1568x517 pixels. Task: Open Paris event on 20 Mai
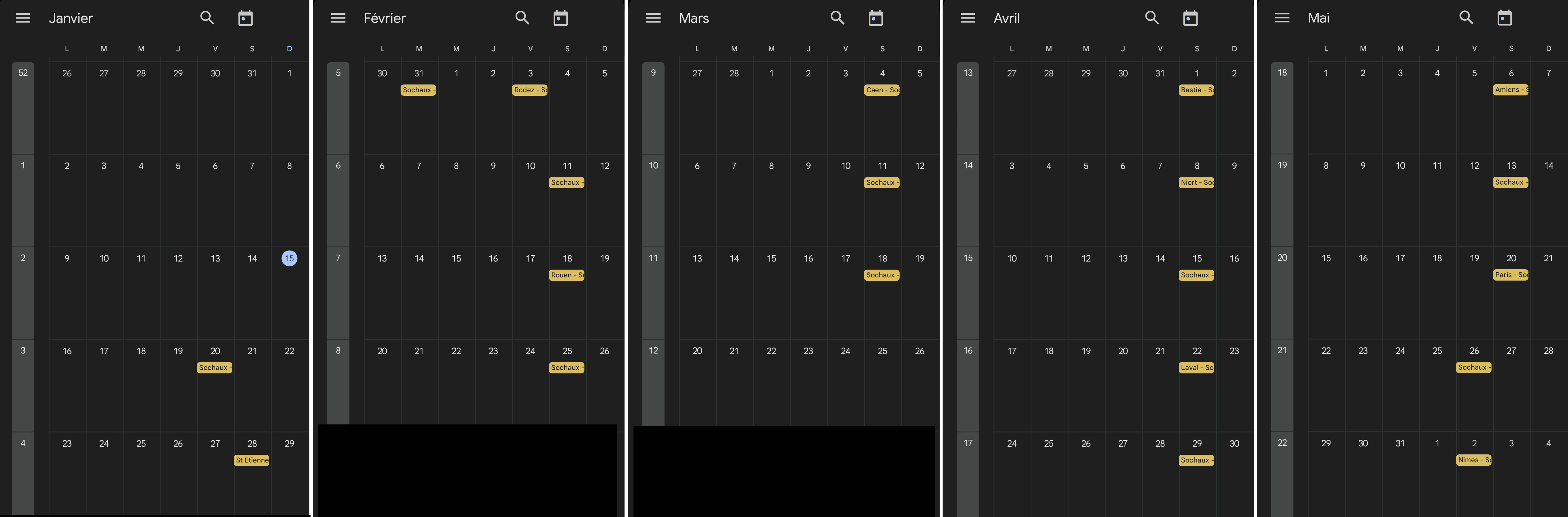click(x=1511, y=274)
